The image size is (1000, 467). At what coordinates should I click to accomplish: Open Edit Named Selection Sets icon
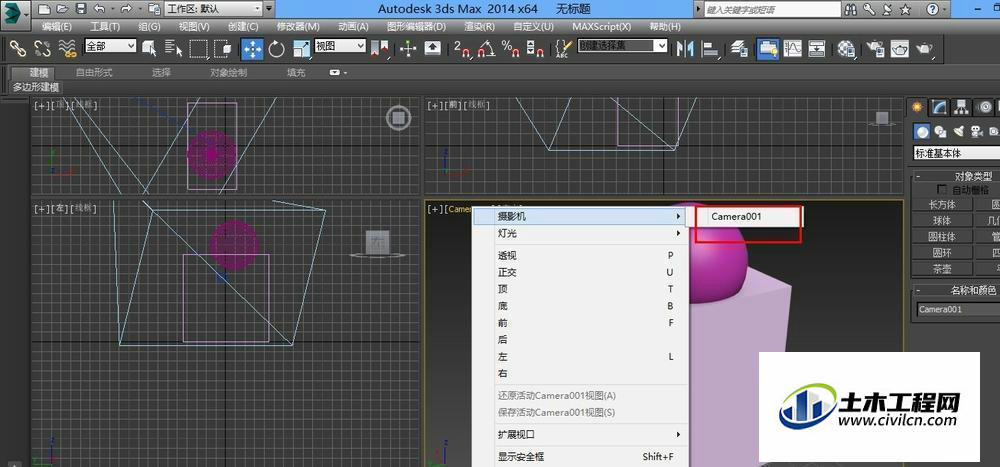(562, 48)
